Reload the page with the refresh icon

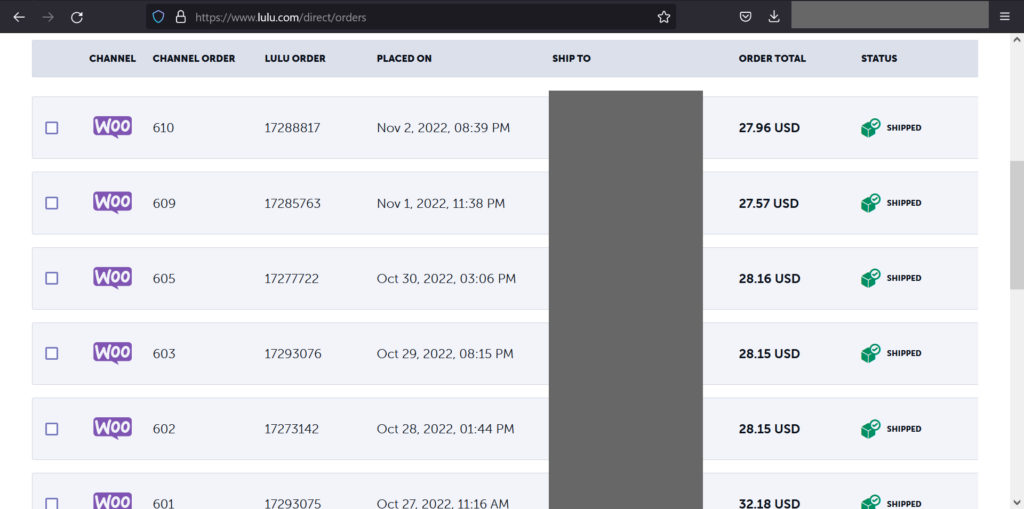(77, 17)
